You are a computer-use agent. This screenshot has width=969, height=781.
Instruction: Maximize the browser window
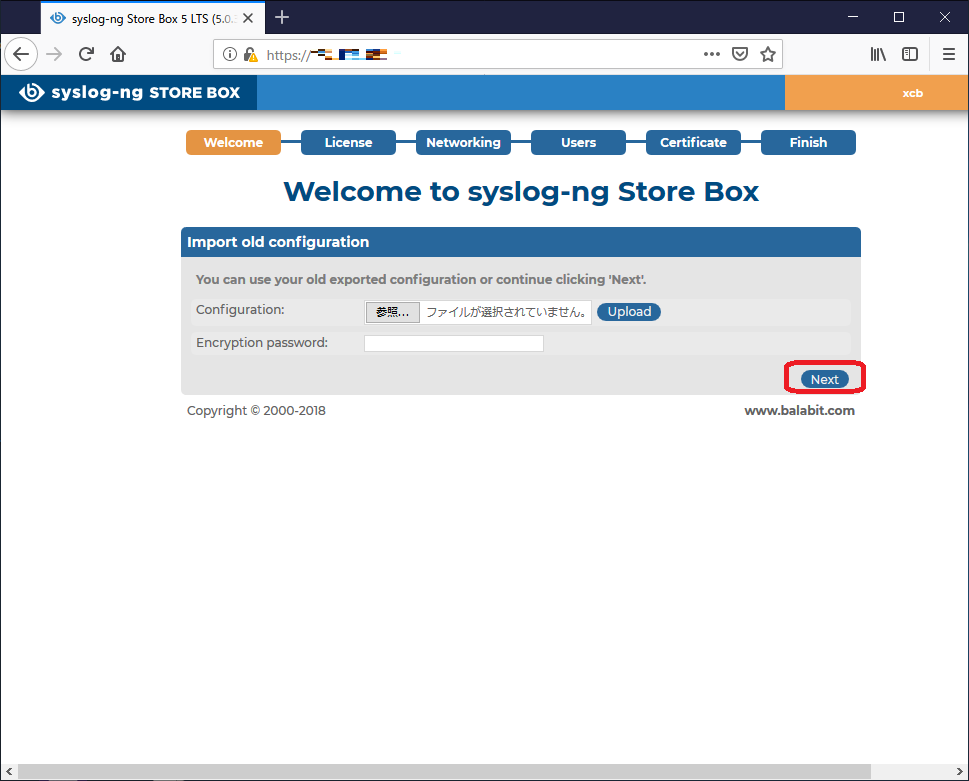[899, 17]
